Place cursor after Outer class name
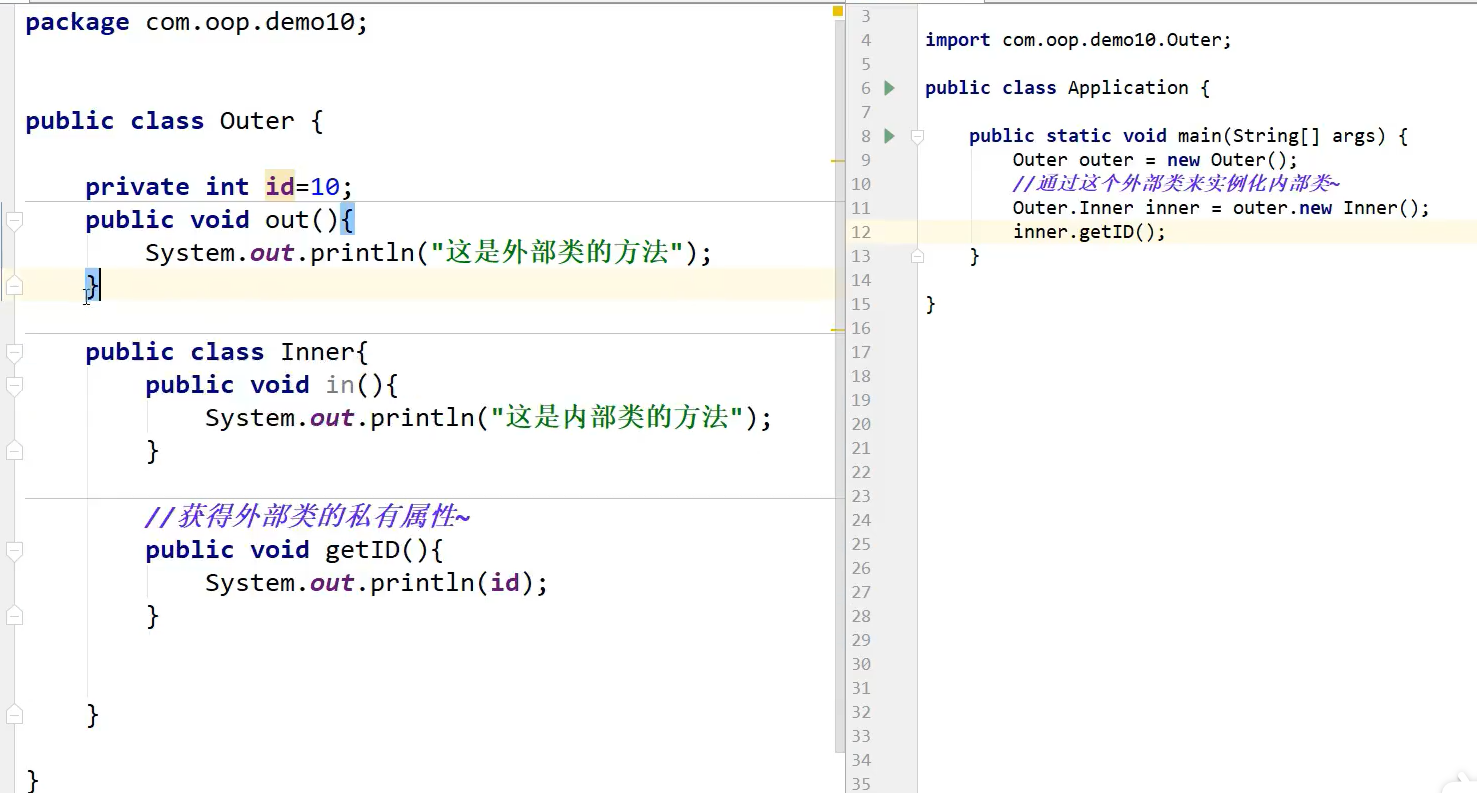The width and height of the screenshot is (1477, 793). coord(295,121)
